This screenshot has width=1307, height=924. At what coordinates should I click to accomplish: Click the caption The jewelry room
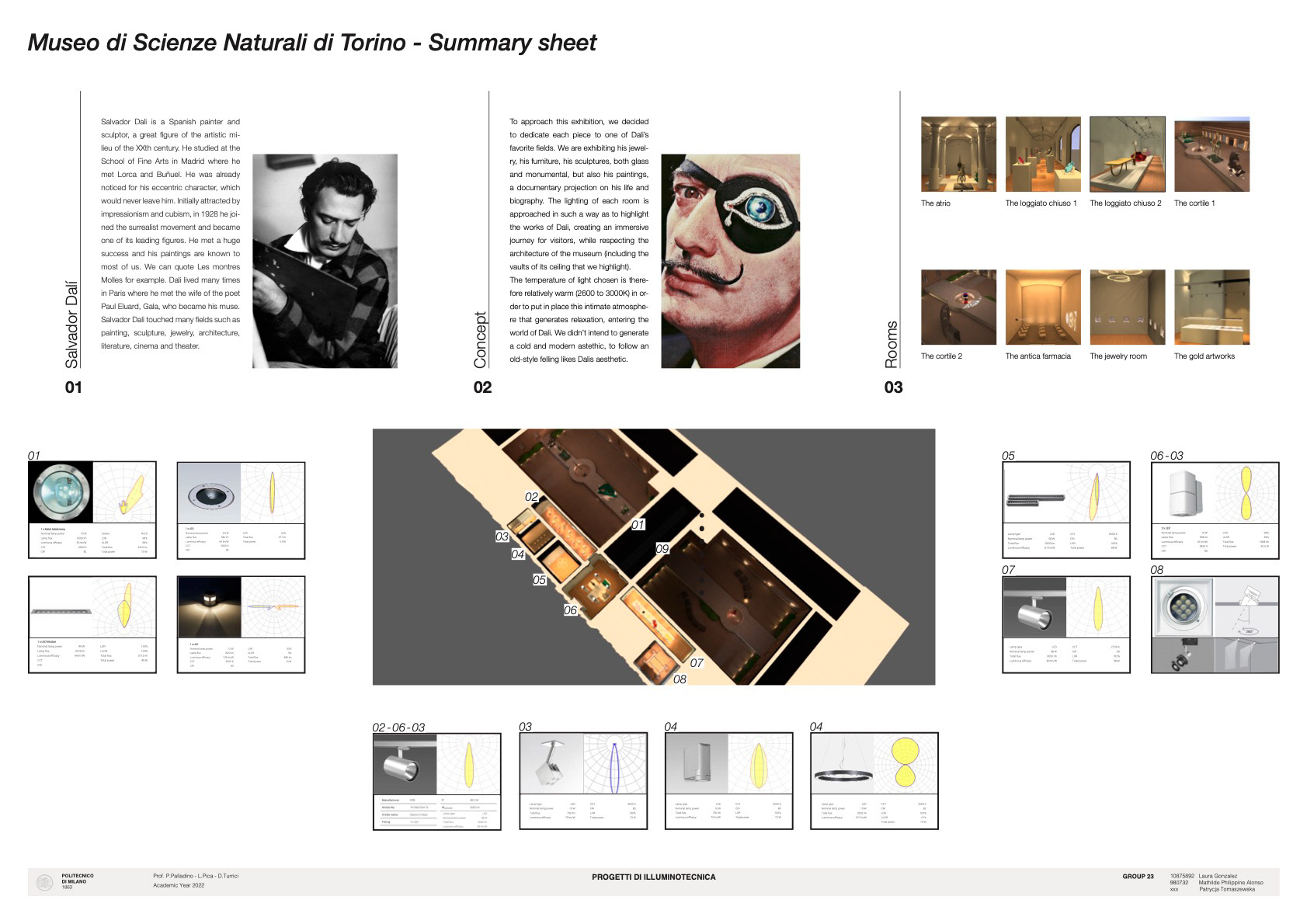[1118, 356]
